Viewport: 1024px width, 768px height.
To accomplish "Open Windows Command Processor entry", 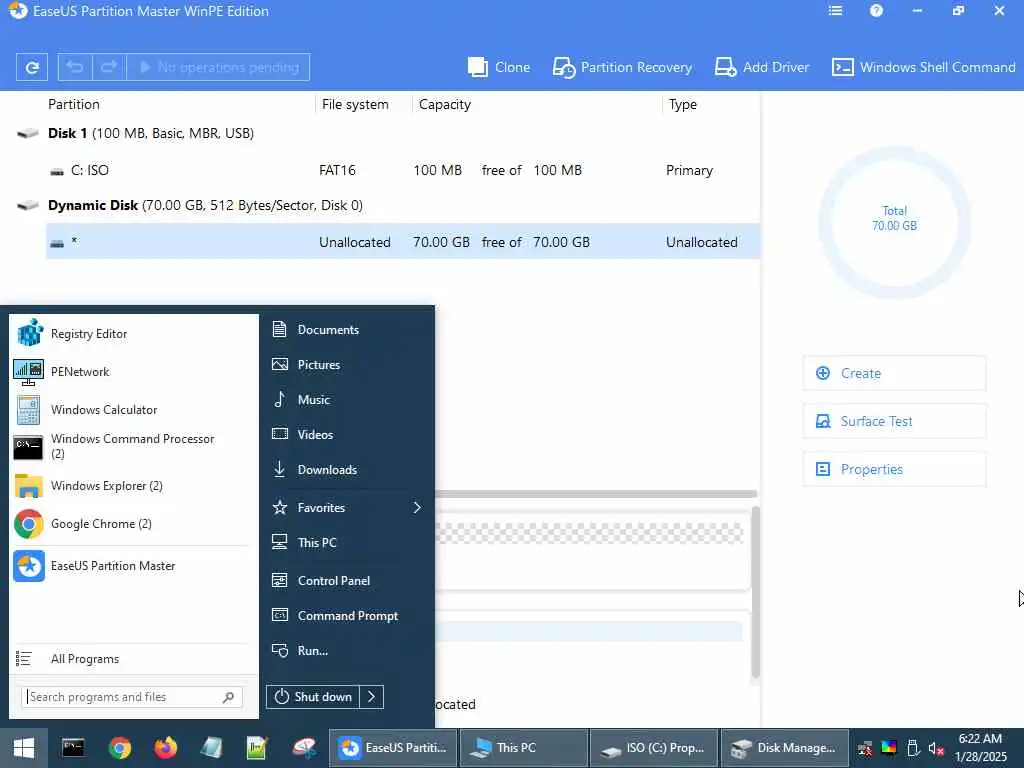I will (131, 447).
